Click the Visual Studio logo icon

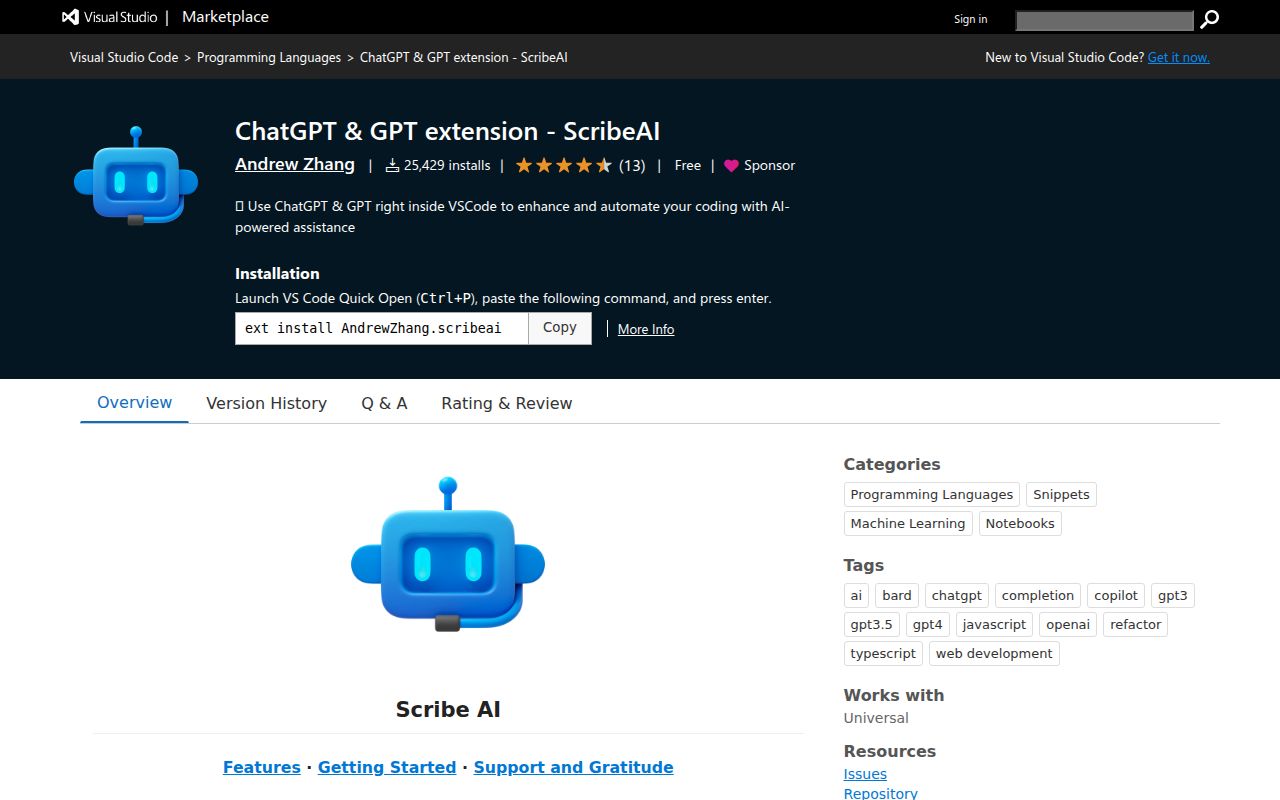[x=70, y=17]
